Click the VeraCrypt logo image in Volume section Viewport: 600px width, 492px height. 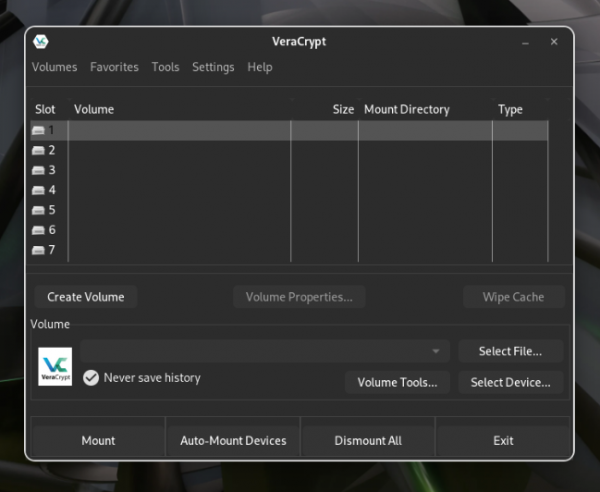tap(55, 367)
